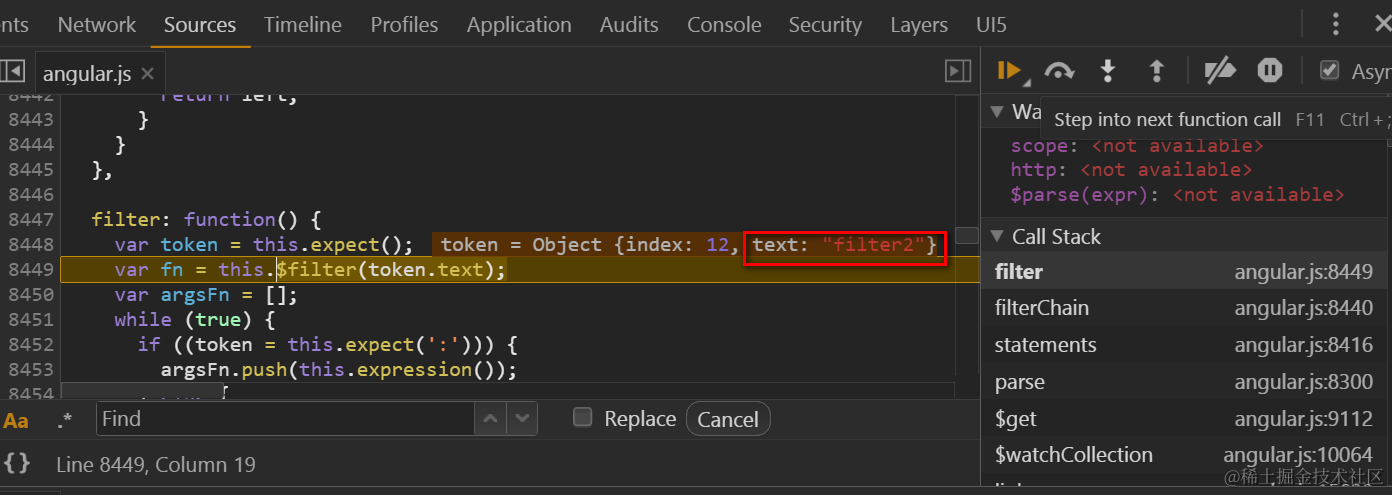Show navigator sidebar icon
The height and width of the screenshot is (495, 1392).
coord(12,71)
